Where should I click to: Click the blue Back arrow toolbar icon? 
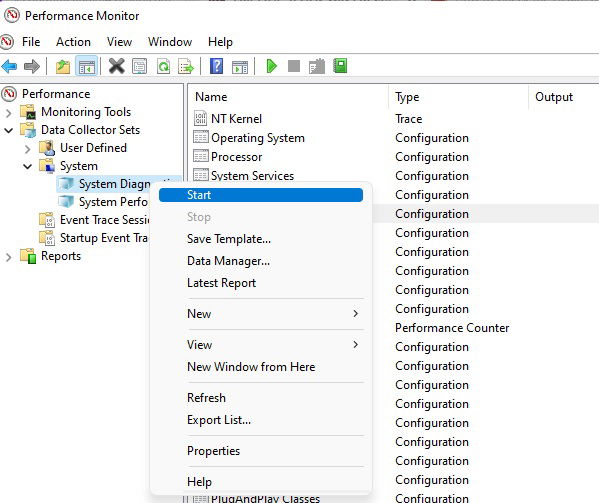point(9,66)
